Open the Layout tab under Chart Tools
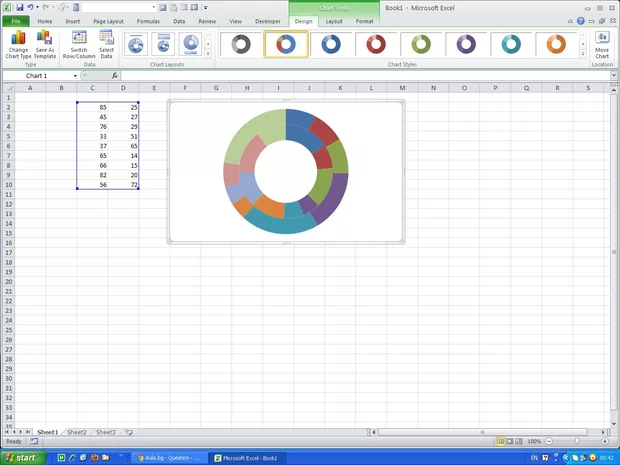Viewport: 620px width, 465px height. click(x=334, y=20)
